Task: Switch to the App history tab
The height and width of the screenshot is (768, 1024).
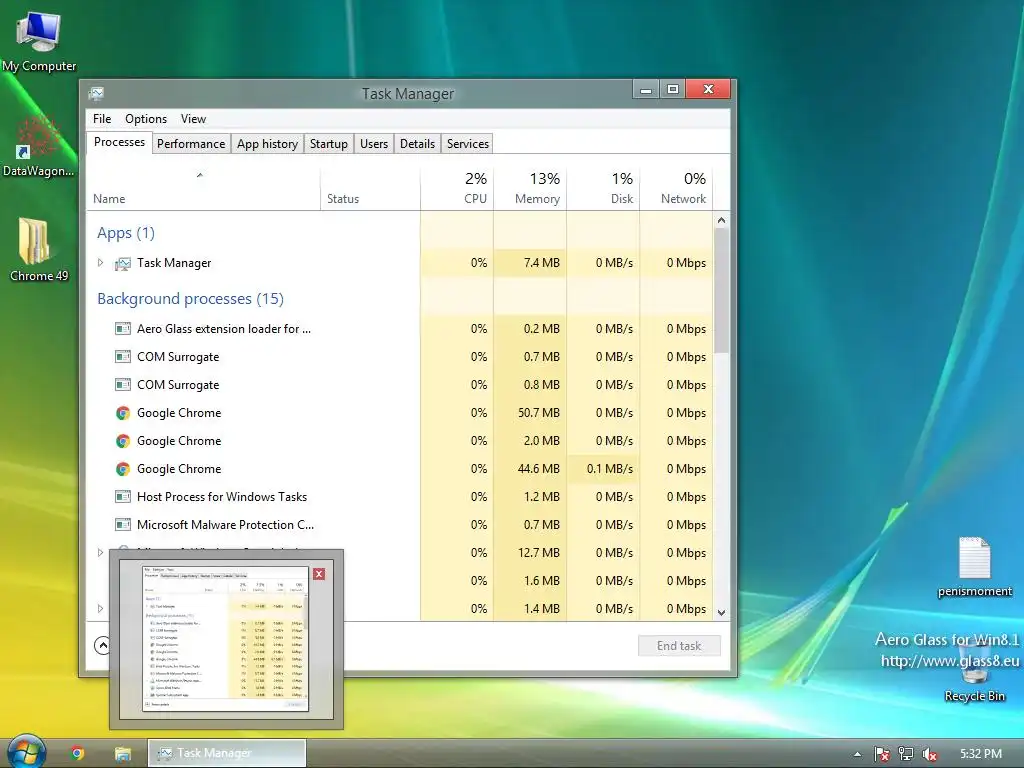Action: 267,144
